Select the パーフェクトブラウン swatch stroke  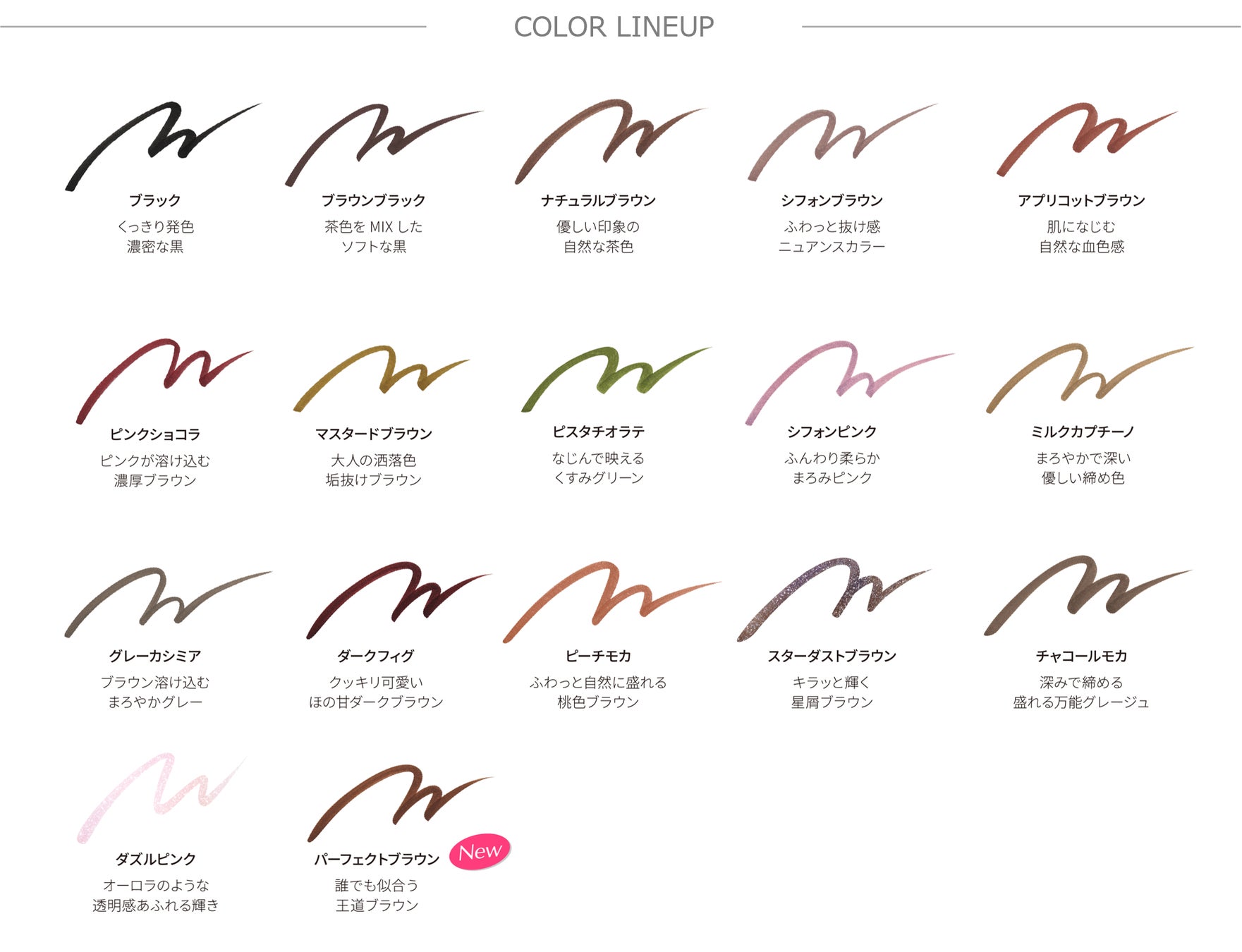[x=399, y=803]
